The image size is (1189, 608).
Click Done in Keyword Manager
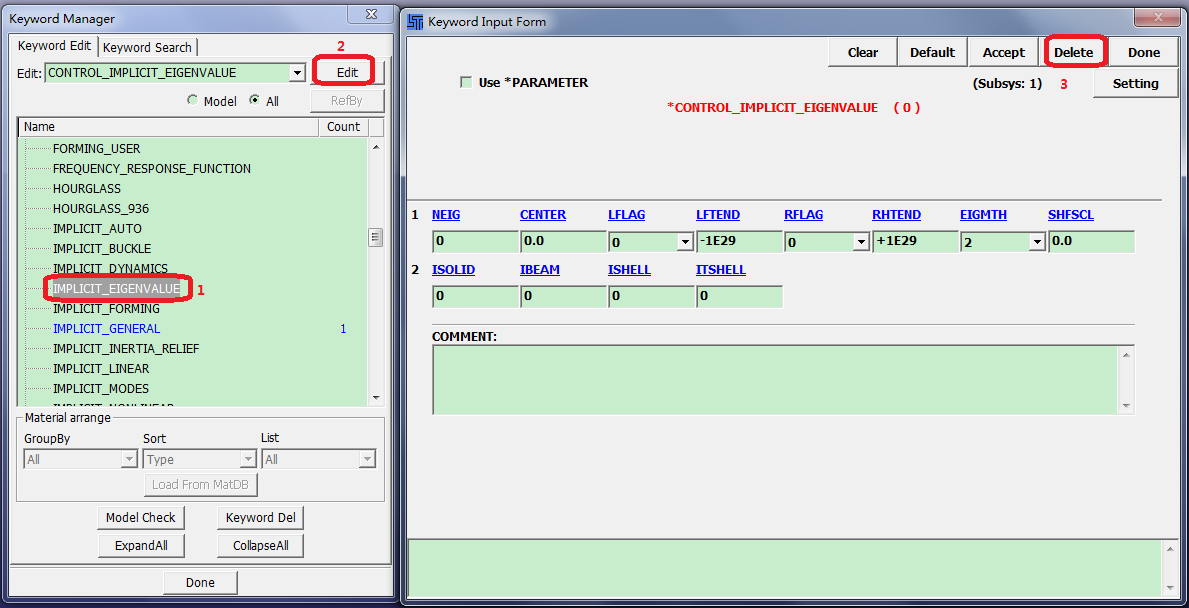coord(200,582)
